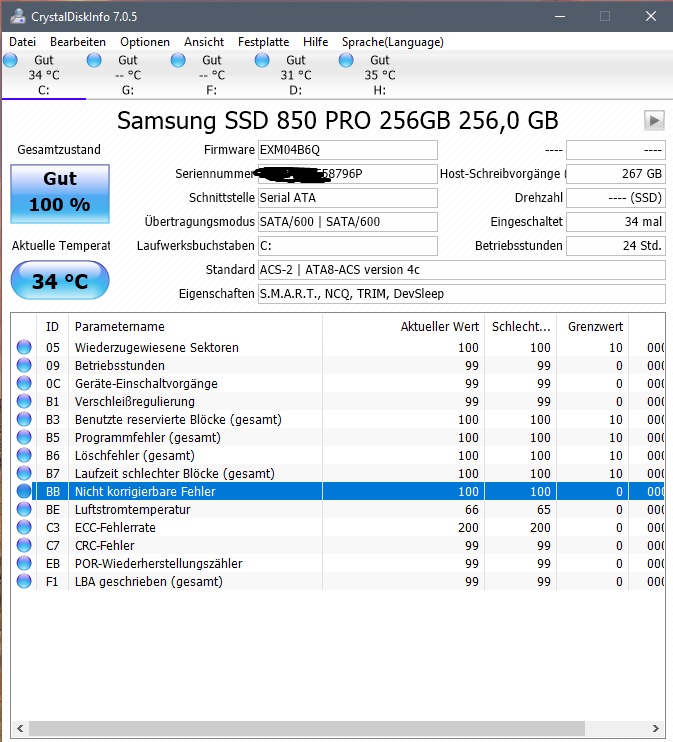Select the Luftstromtemperatur parameter name
This screenshot has height=742, width=673.
point(133,510)
